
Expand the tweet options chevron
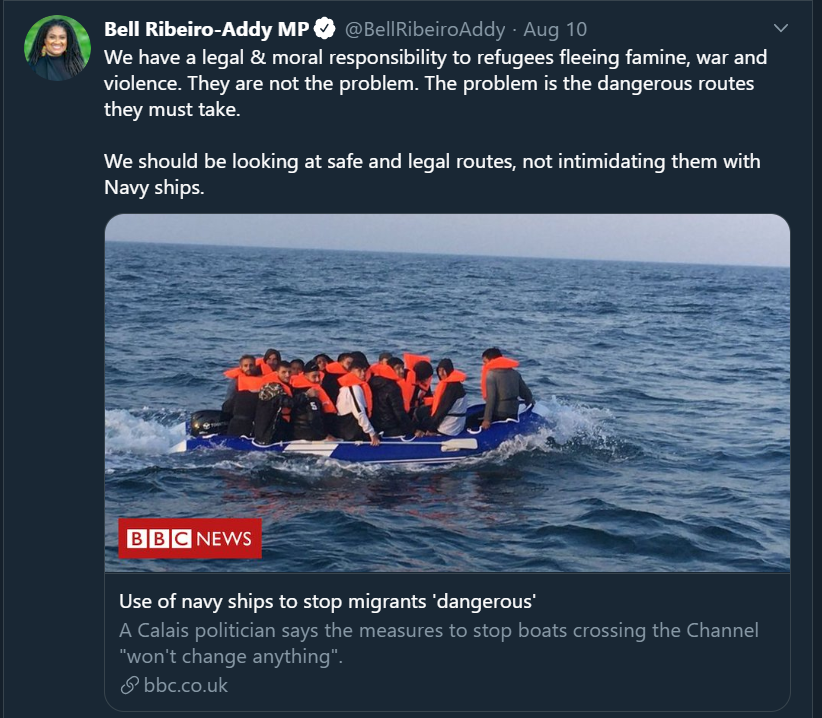(781, 28)
